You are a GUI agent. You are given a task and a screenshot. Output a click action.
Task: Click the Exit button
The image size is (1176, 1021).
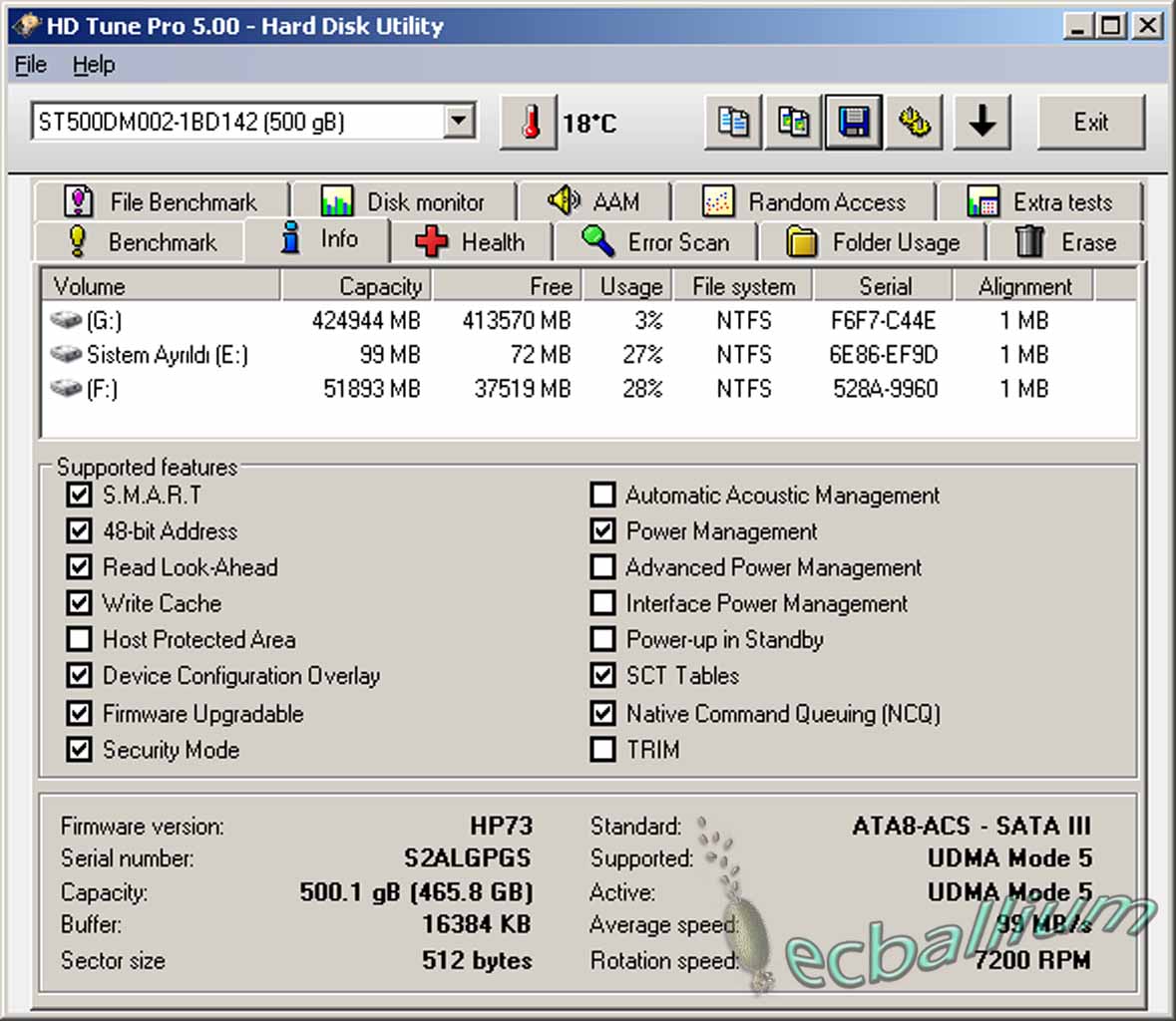coord(1090,123)
